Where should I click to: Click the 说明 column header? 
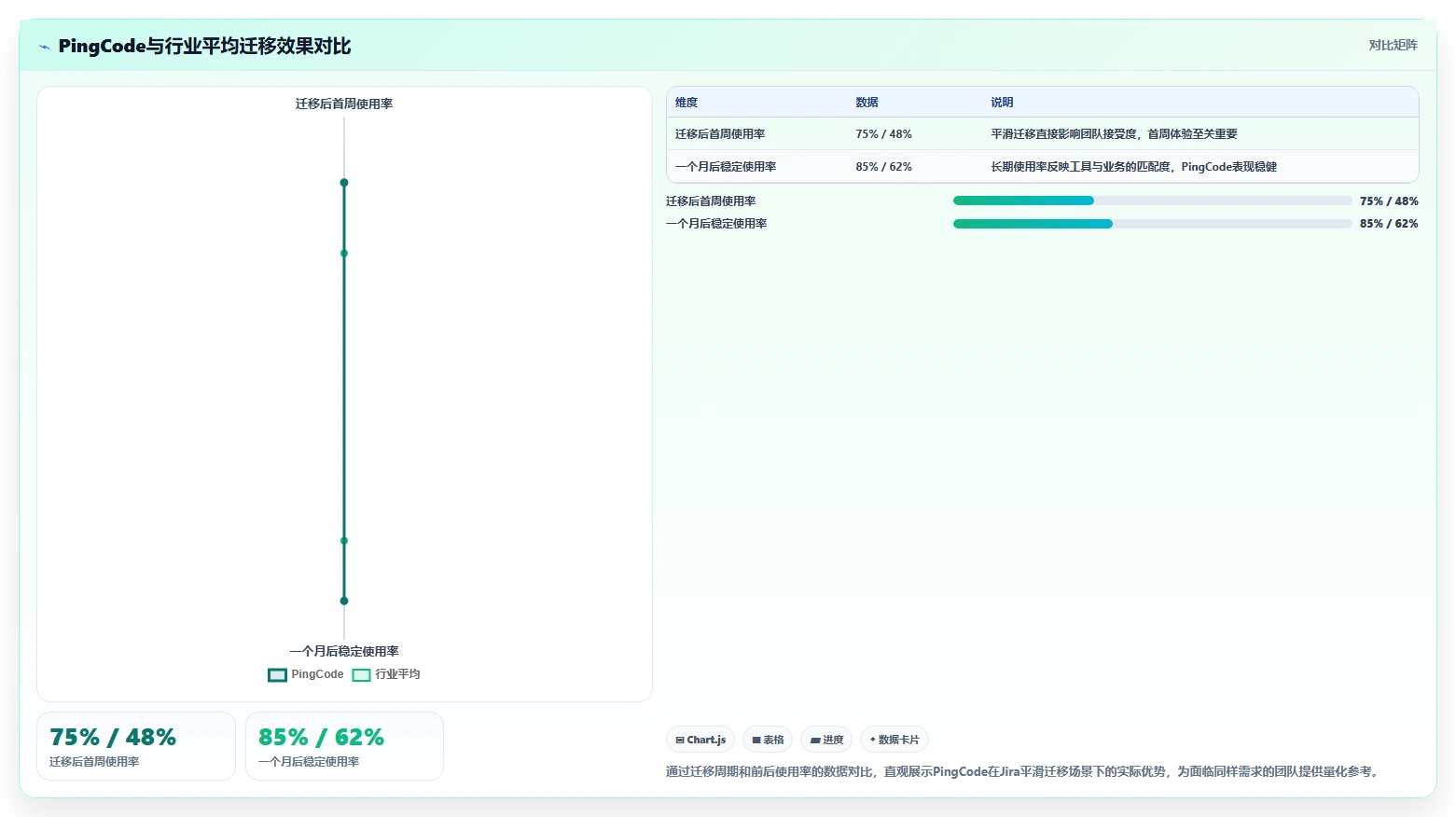(x=1002, y=103)
